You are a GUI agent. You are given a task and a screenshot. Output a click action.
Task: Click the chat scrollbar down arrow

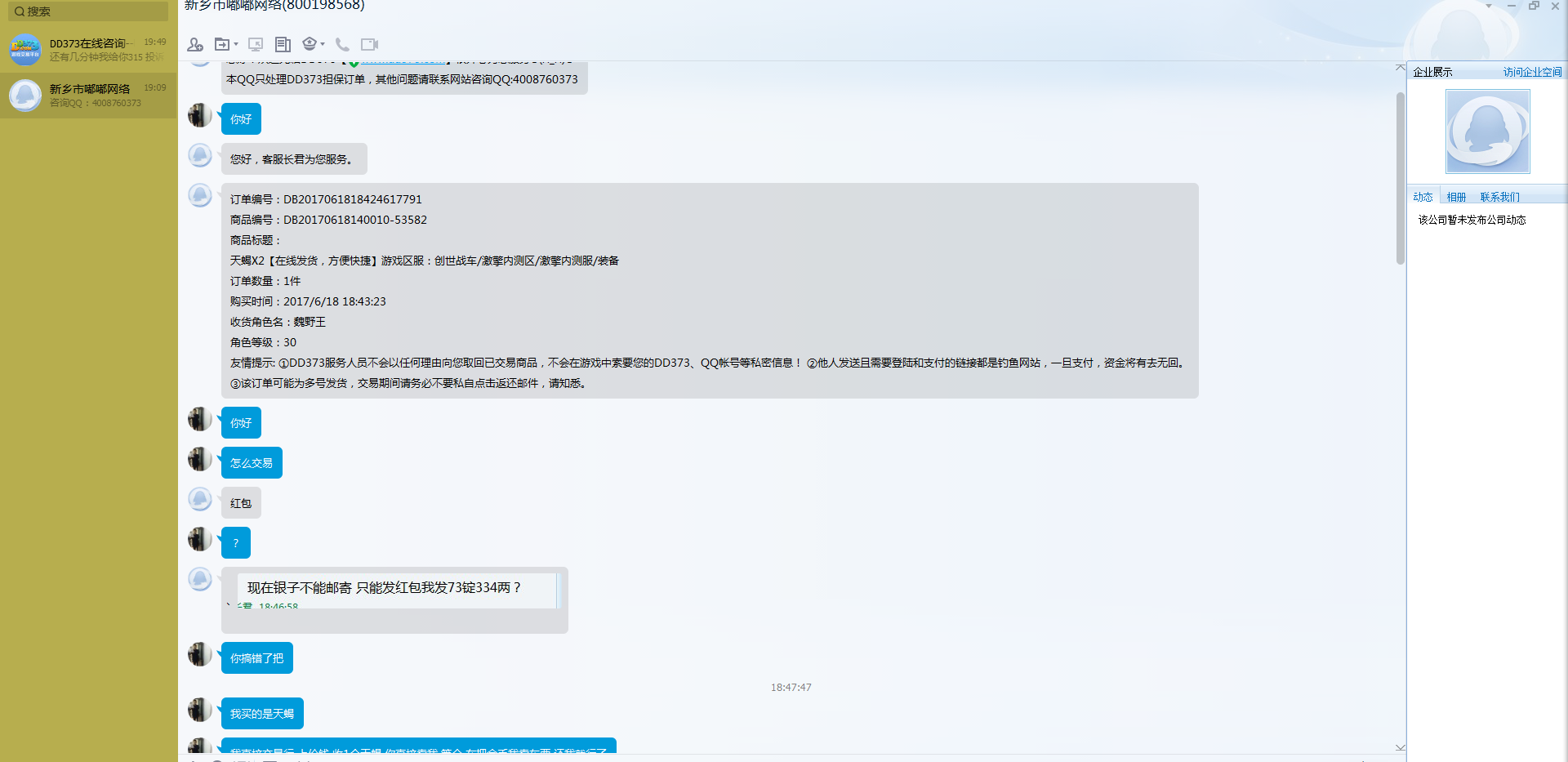[x=1400, y=747]
